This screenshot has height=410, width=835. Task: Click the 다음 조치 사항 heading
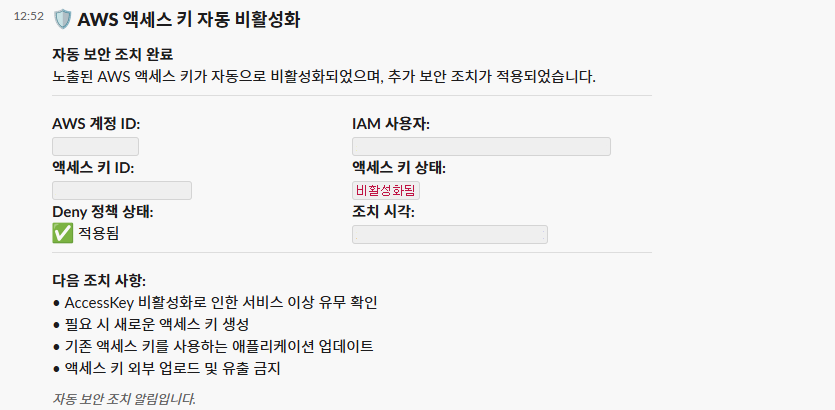99,280
